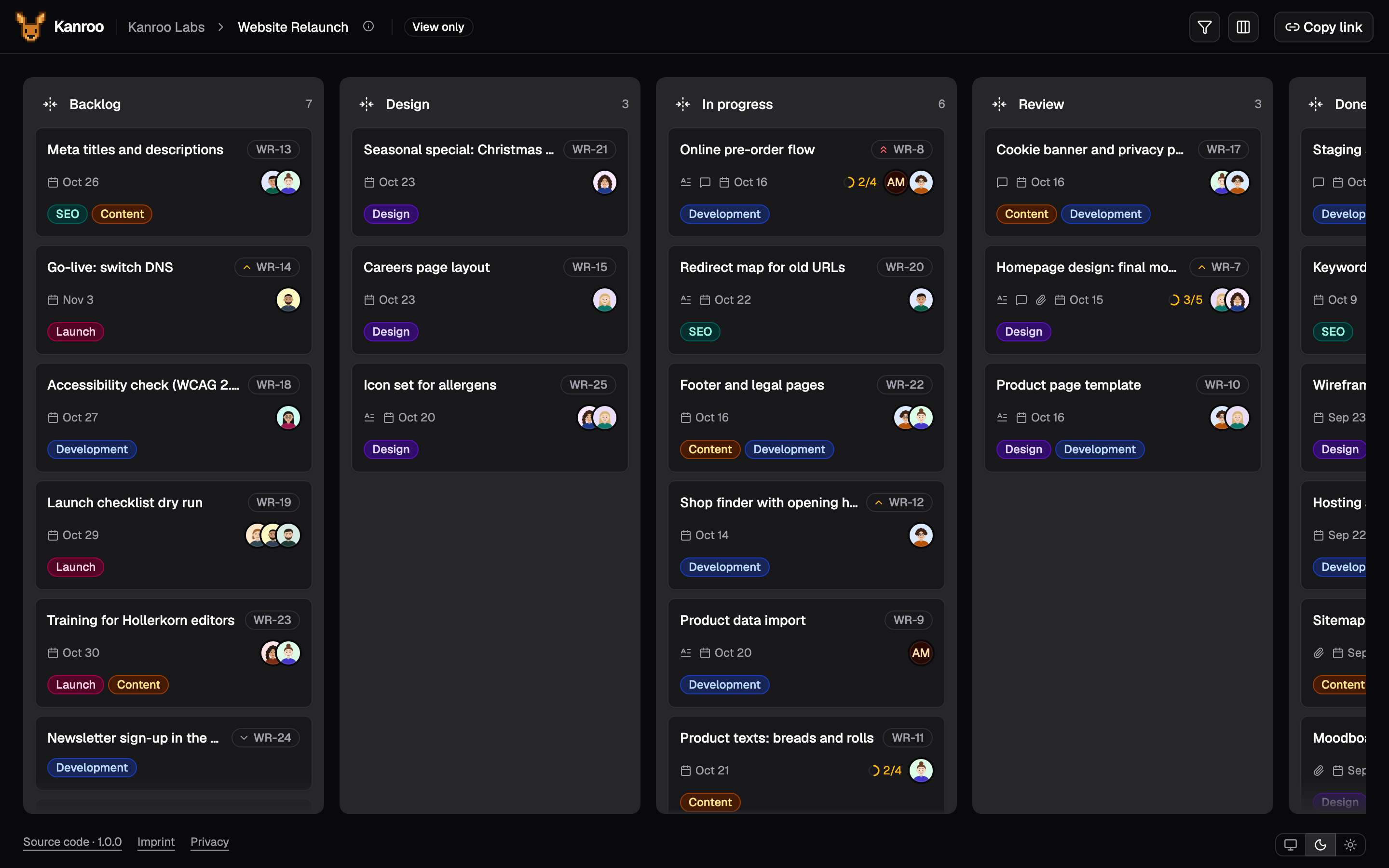Click the Design tag on Seasonal special card

391,214
